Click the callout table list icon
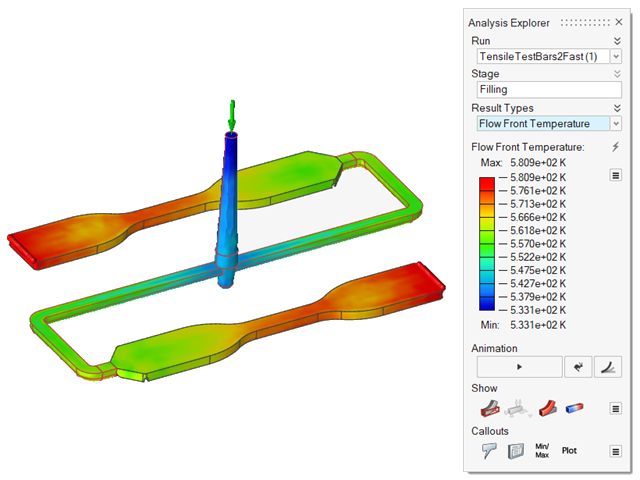Image resolution: width=640 pixels, height=480 pixels. click(x=517, y=451)
